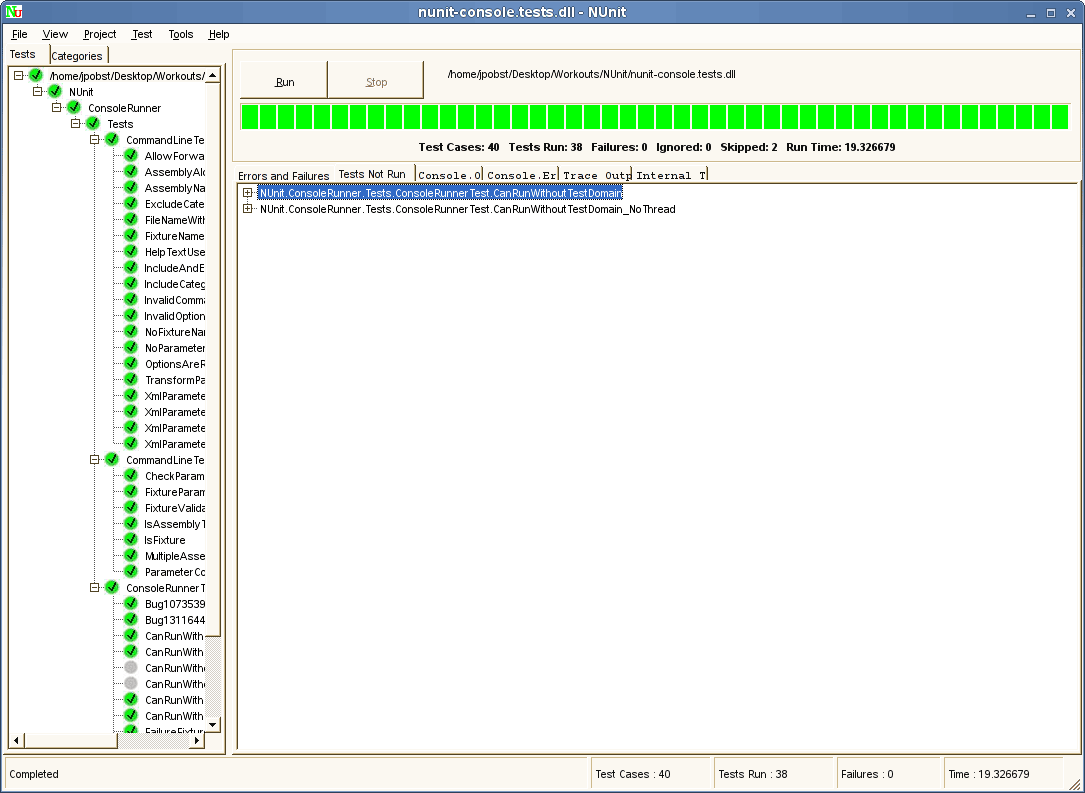The image size is (1085, 793).
Task: Click the check icon beside IncludeCateg
Action: tap(131, 283)
